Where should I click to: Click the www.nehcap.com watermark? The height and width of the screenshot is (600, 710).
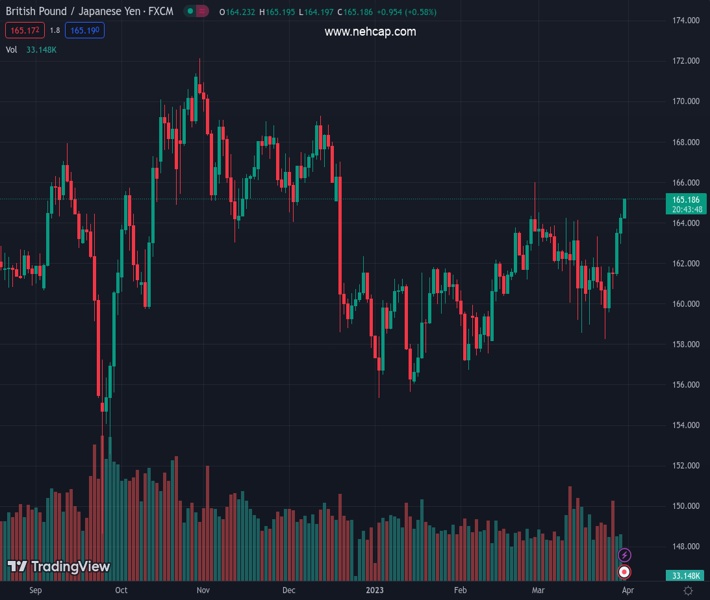pyautogui.click(x=370, y=32)
